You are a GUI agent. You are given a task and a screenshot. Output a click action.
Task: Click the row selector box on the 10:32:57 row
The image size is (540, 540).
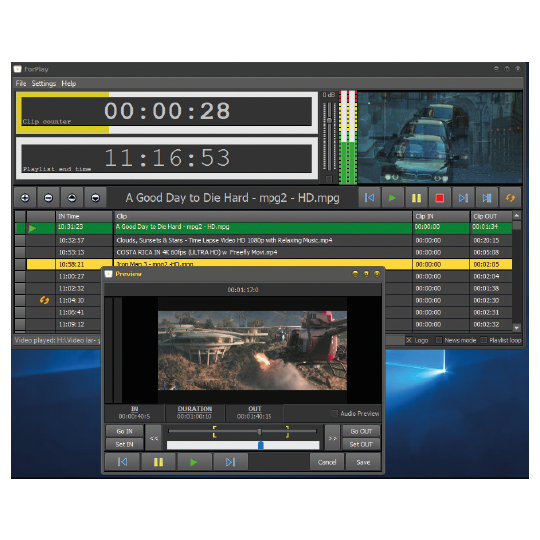pyautogui.click(x=20, y=240)
